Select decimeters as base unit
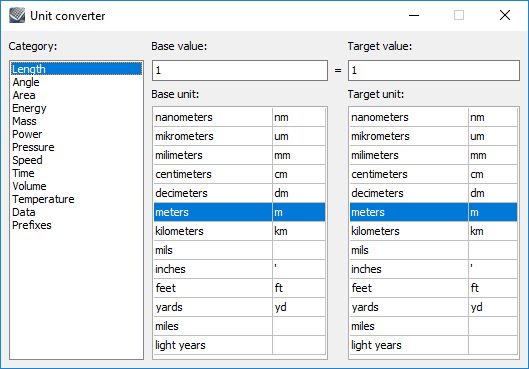The image size is (529, 369). pos(240,193)
